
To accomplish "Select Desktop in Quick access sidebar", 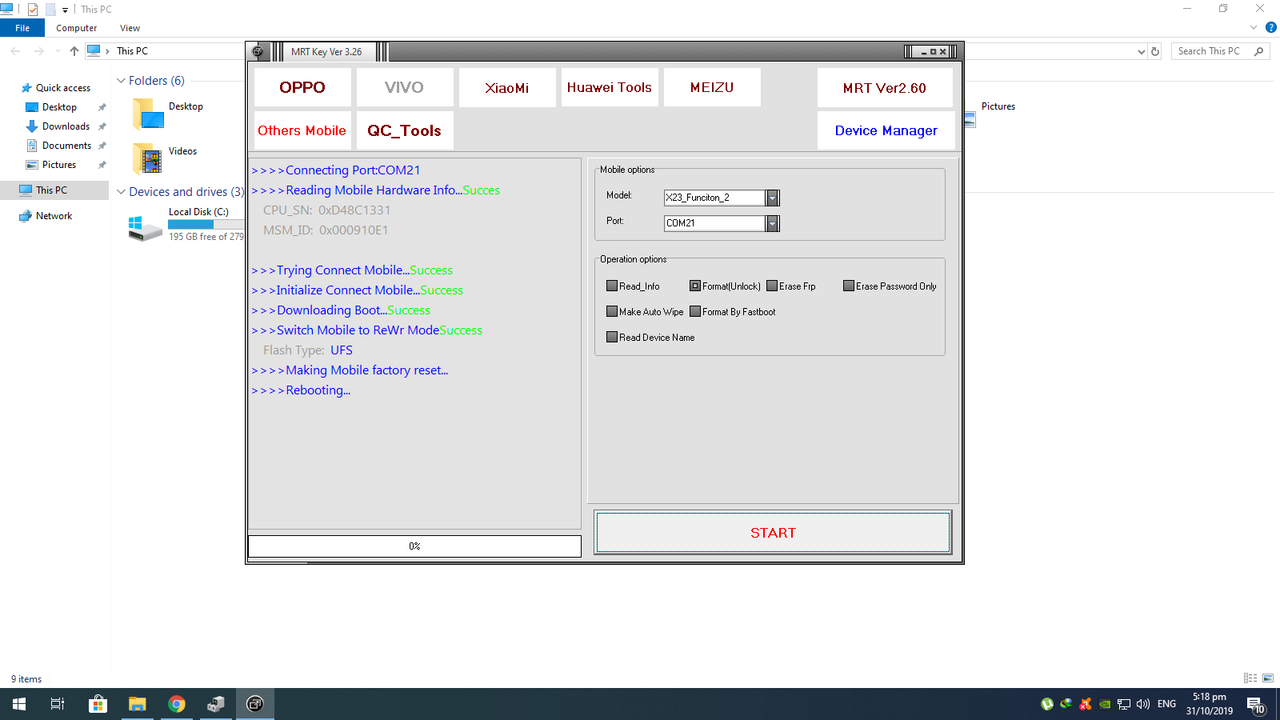I will (x=59, y=107).
